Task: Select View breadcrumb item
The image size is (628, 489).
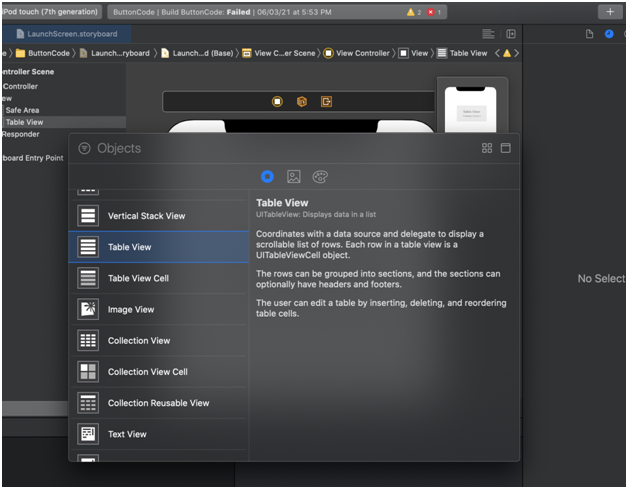Action: pyautogui.click(x=414, y=53)
